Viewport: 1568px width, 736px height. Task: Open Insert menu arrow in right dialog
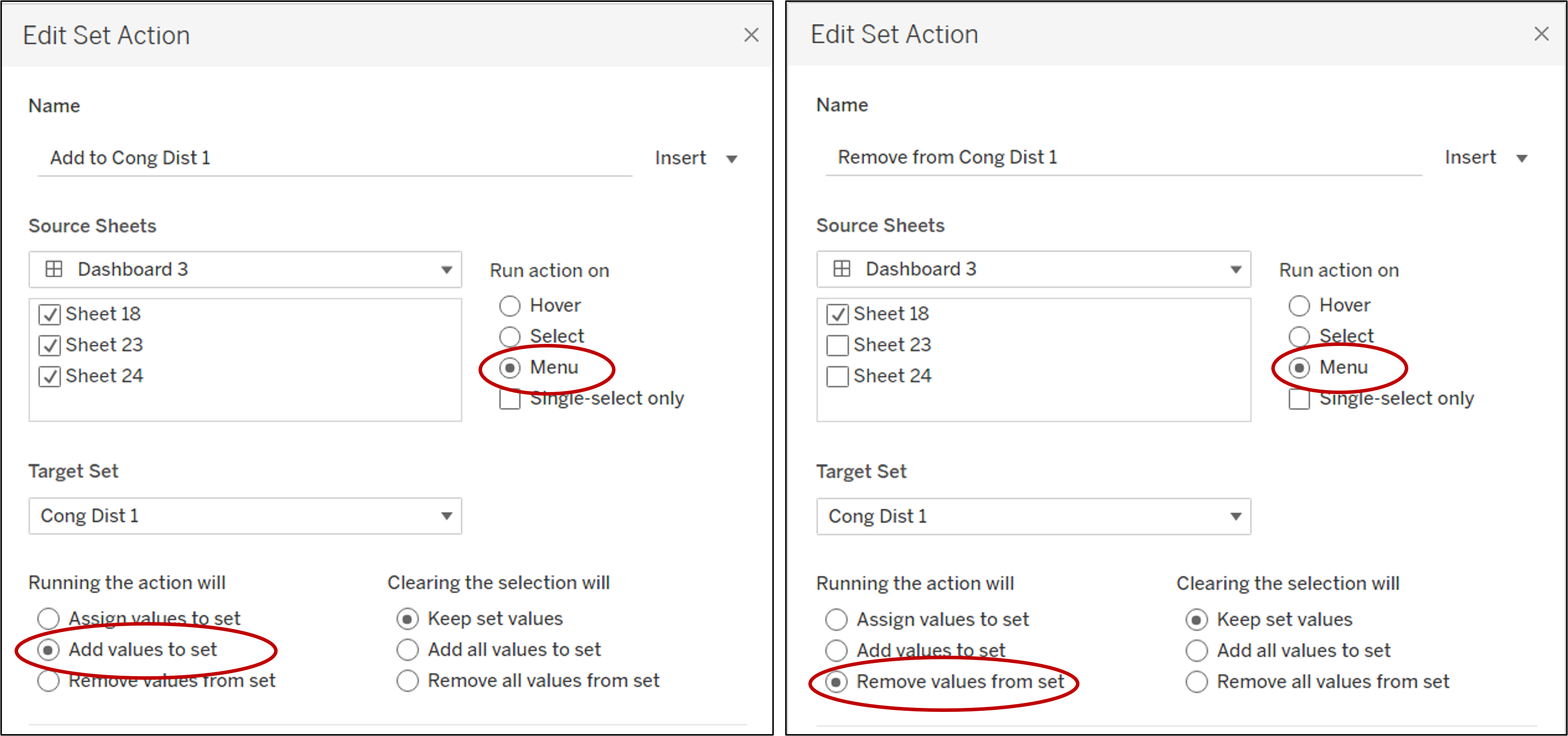point(1521,159)
